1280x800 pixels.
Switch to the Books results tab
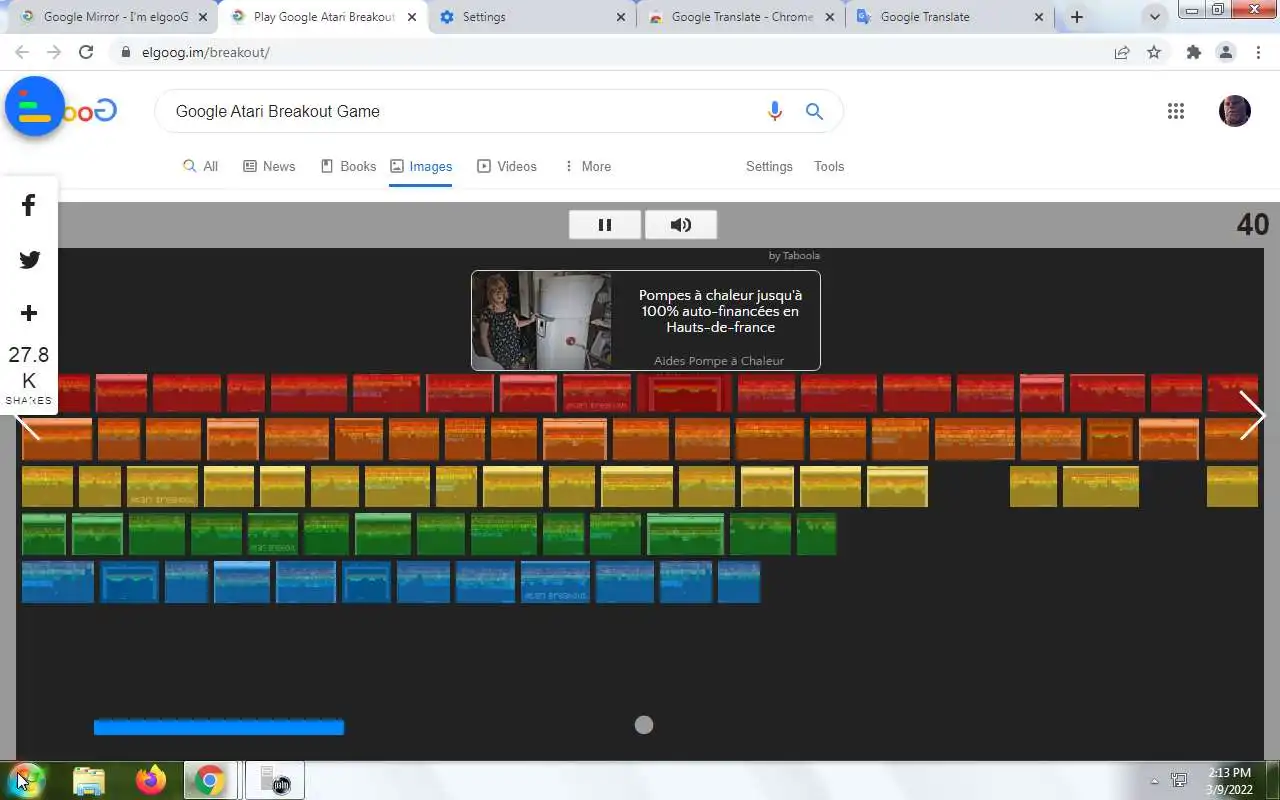coord(348,166)
